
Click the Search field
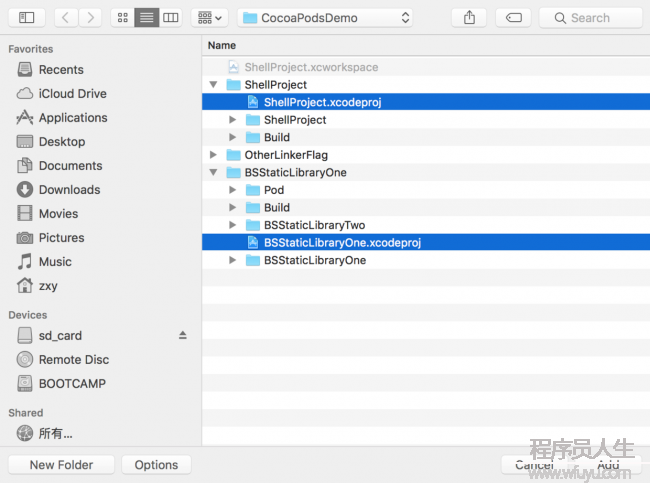point(591,18)
